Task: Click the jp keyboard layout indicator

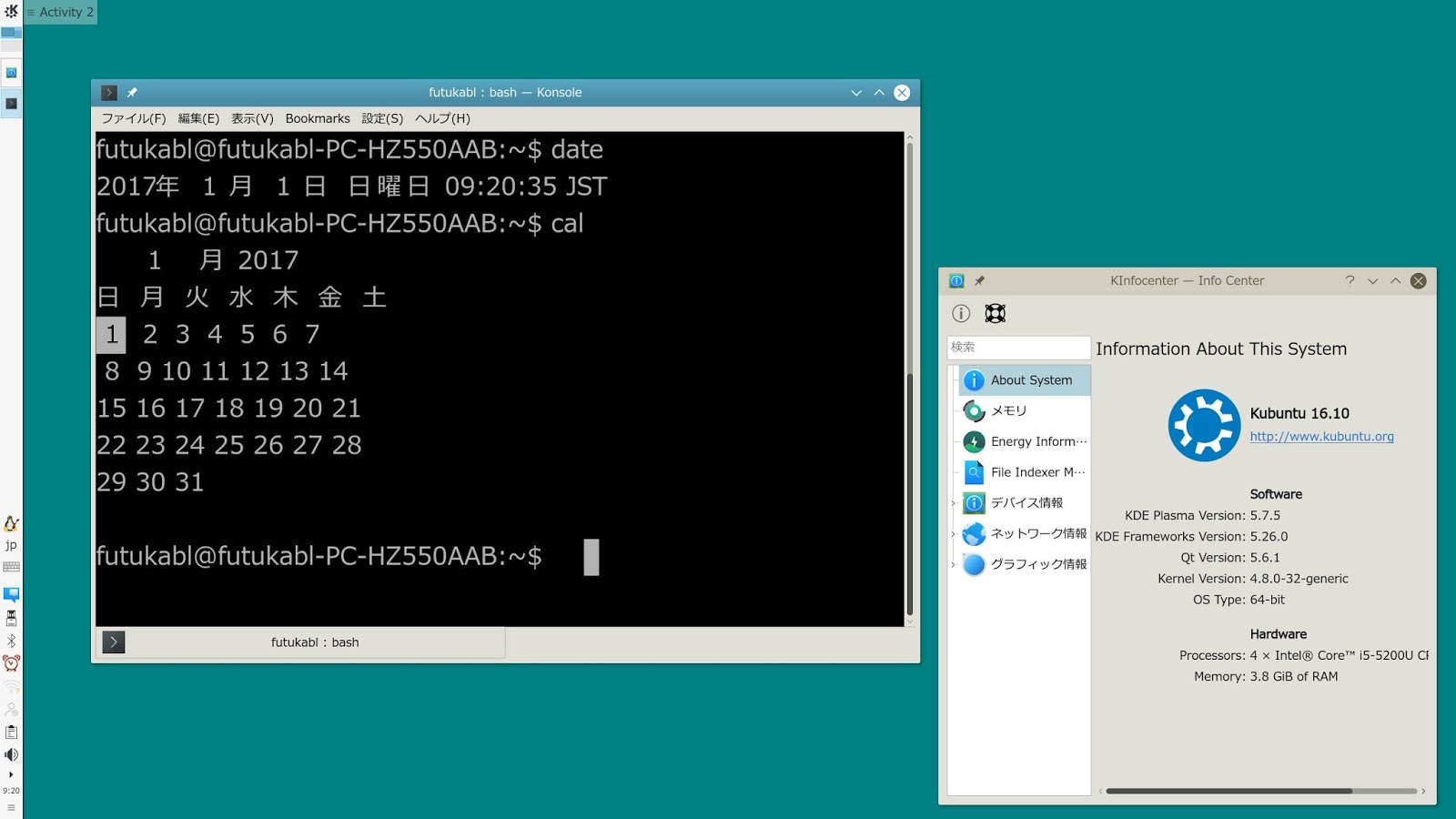Action: tap(11, 545)
